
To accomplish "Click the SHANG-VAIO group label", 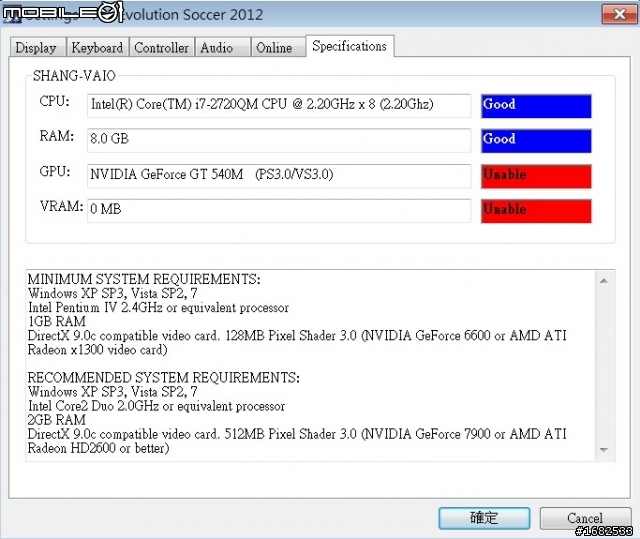I will tap(74, 76).
